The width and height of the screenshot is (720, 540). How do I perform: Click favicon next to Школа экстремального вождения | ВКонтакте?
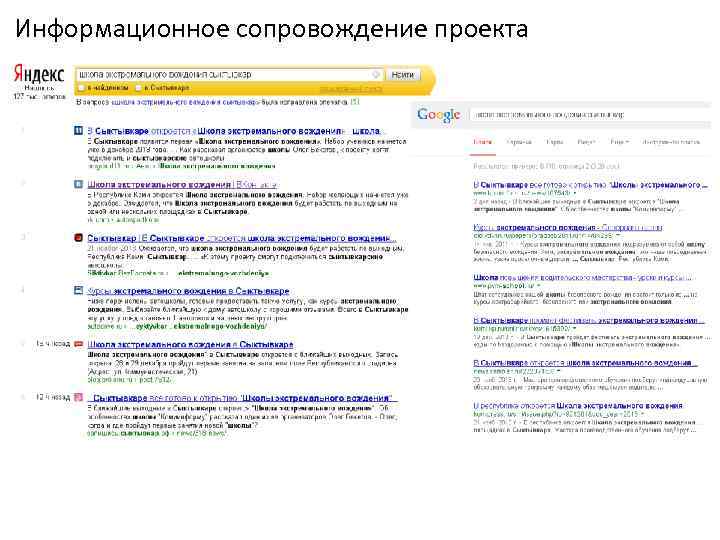[79, 184]
